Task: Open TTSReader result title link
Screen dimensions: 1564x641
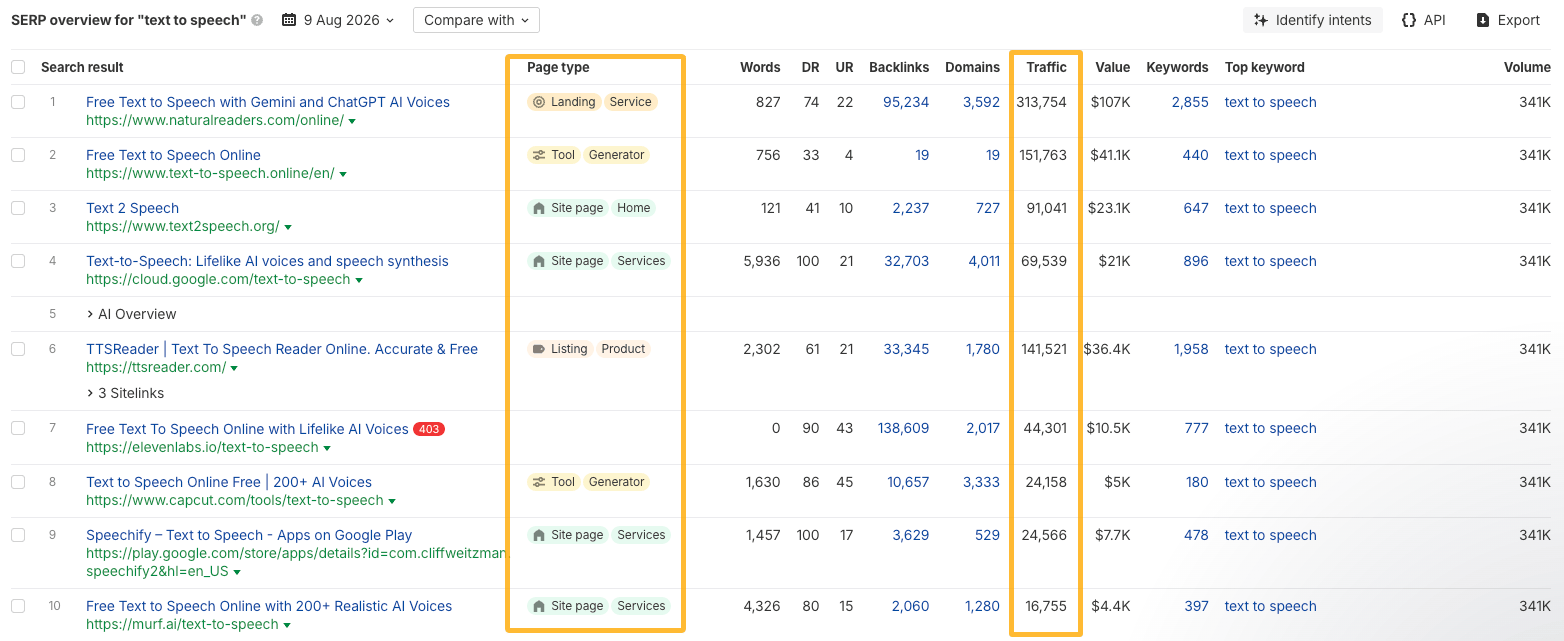Action: tap(282, 349)
